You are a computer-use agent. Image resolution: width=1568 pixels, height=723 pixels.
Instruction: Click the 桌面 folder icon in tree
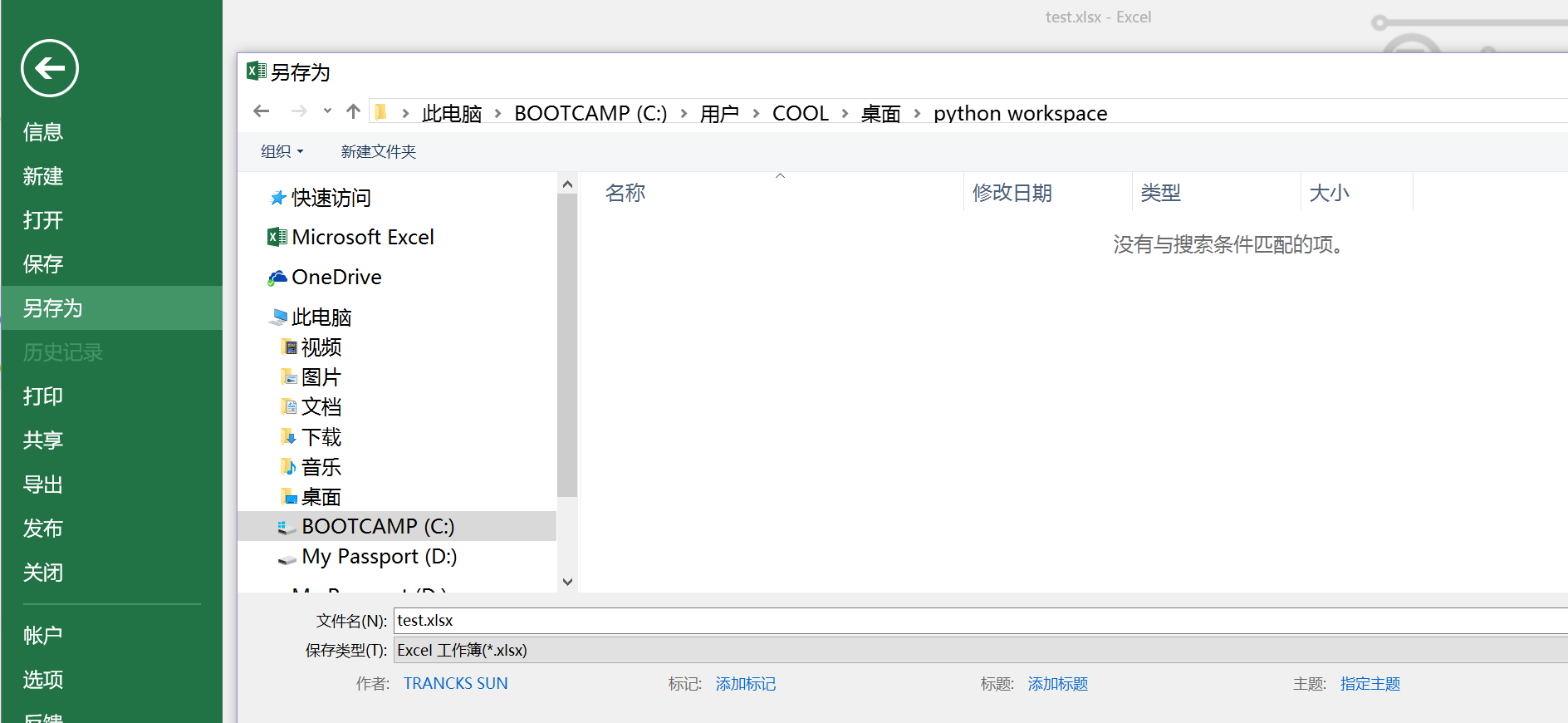pyautogui.click(x=289, y=497)
